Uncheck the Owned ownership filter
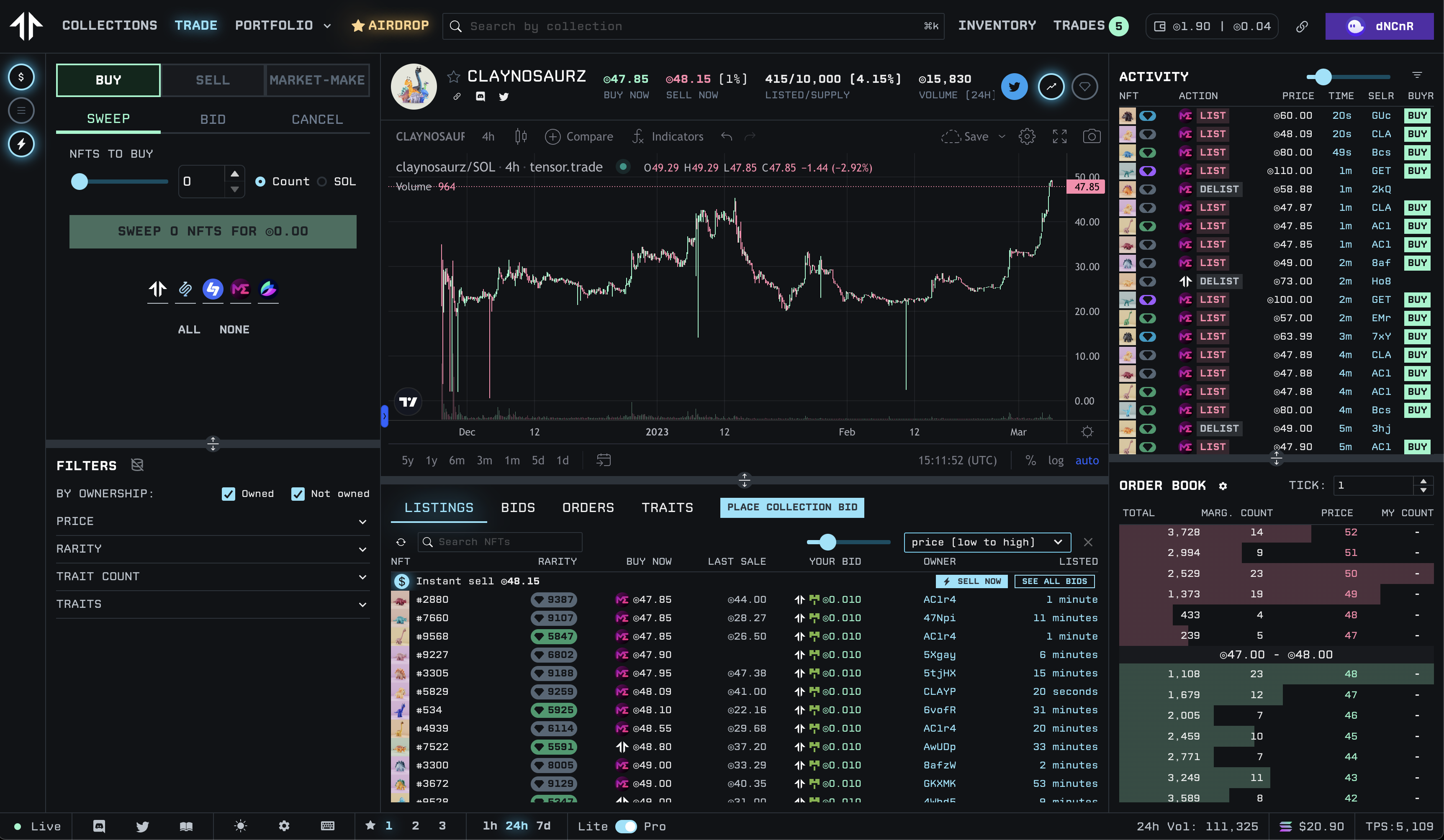The image size is (1444, 840). (x=228, y=494)
